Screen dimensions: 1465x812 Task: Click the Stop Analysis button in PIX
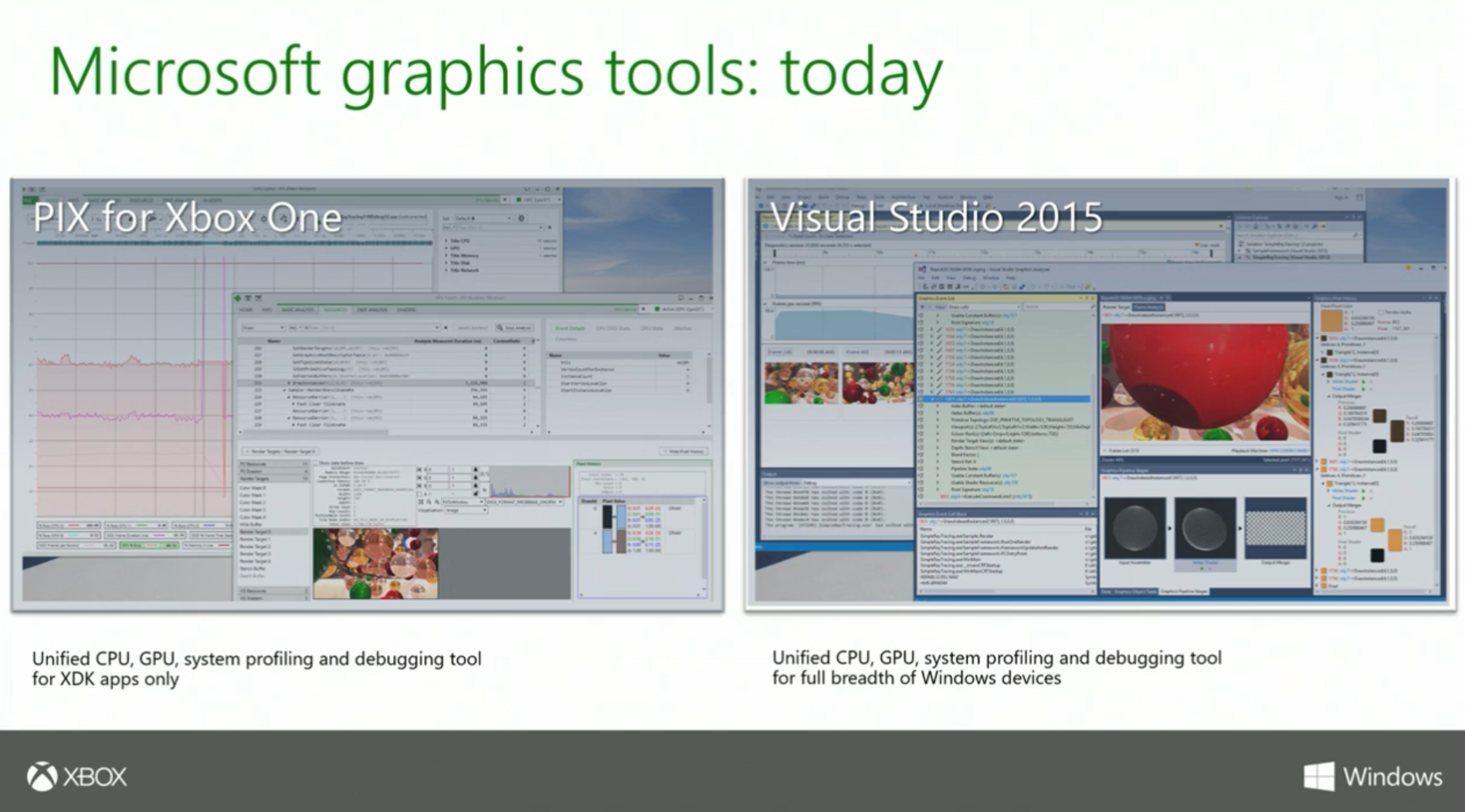point(514,328)
